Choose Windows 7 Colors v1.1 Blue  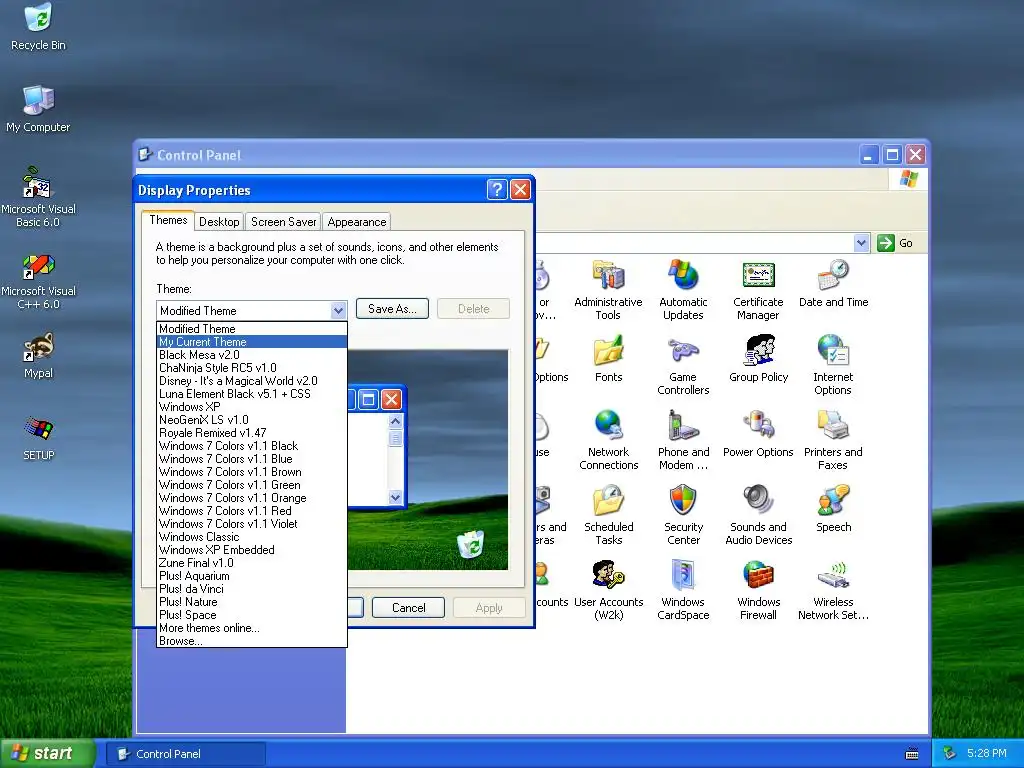251,459
